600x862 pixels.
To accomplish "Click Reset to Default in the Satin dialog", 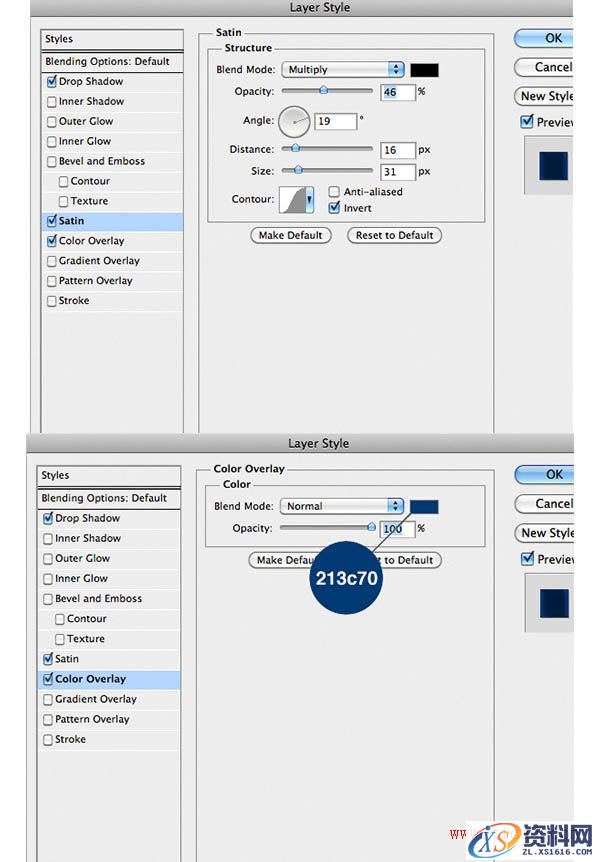I will click(394, 235).
